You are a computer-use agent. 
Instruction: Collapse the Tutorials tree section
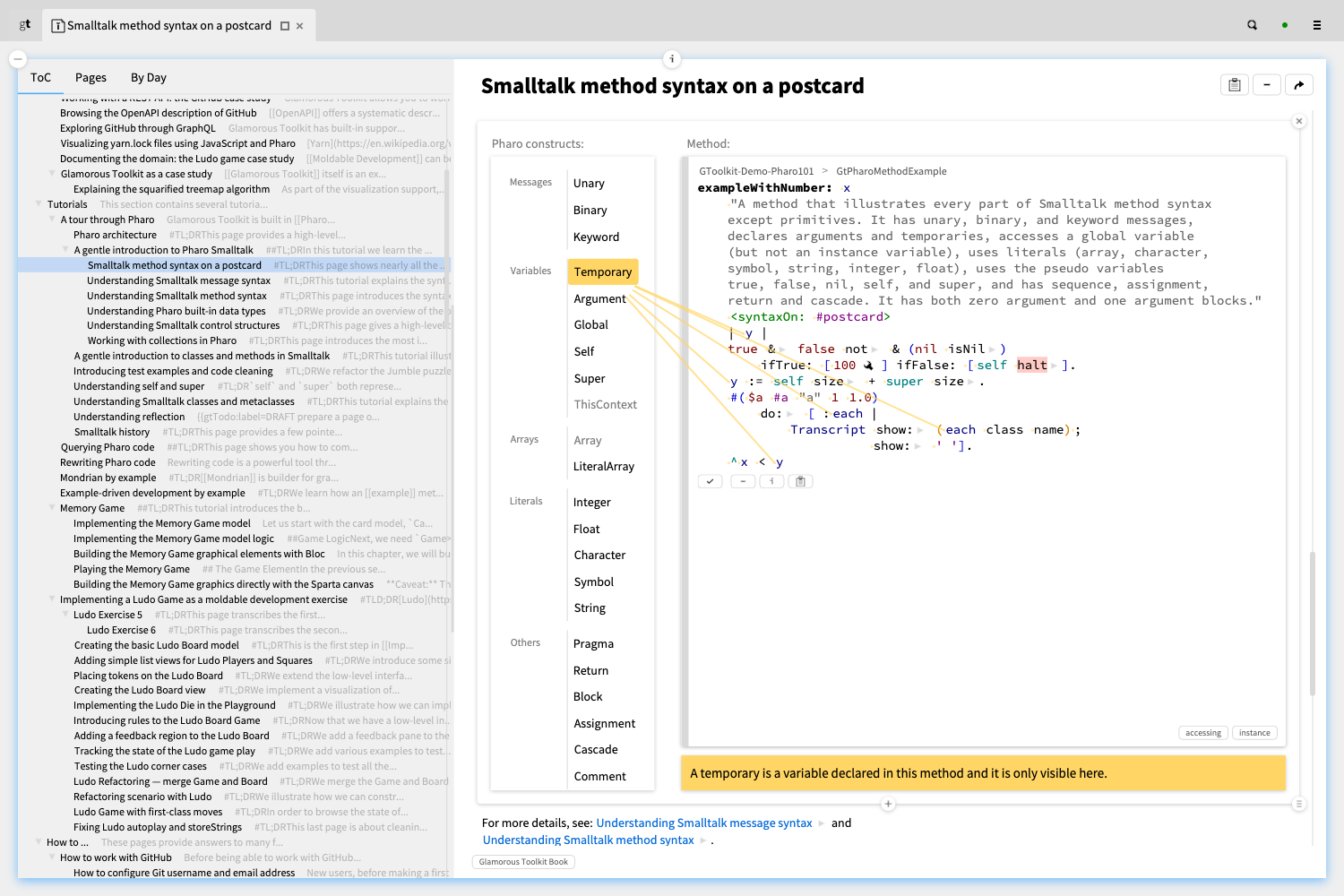(39, 204)
